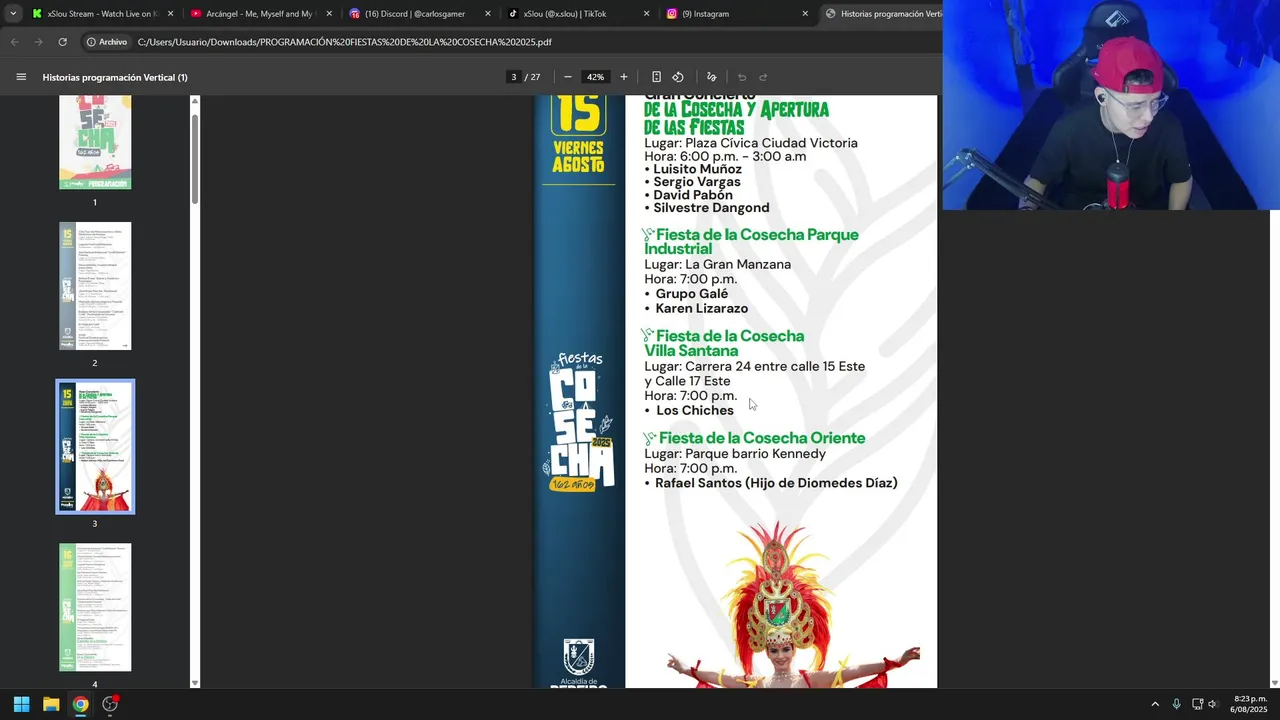This screenshot has width=1280, height=720.
Task: Close the Instagram tab
Action: (805, 14)
